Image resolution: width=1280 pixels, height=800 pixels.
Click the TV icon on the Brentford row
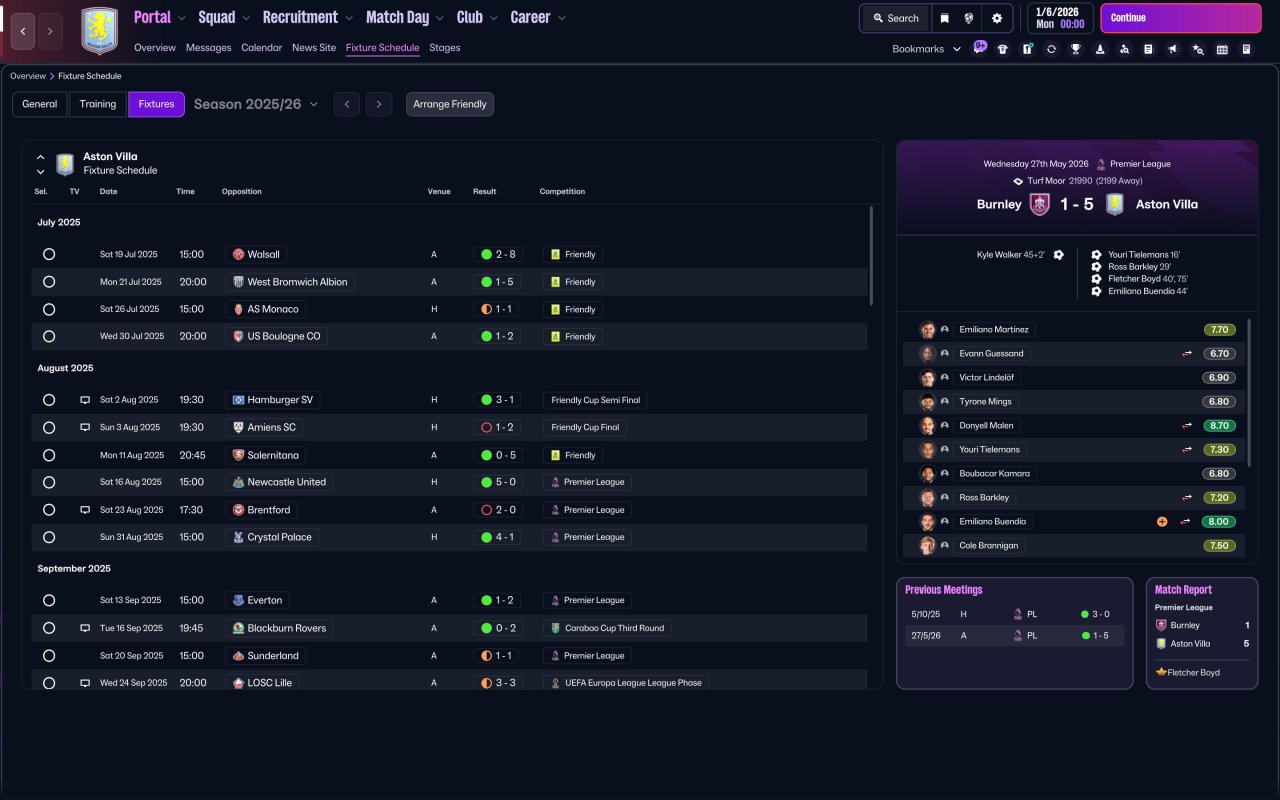coord(85,510)
